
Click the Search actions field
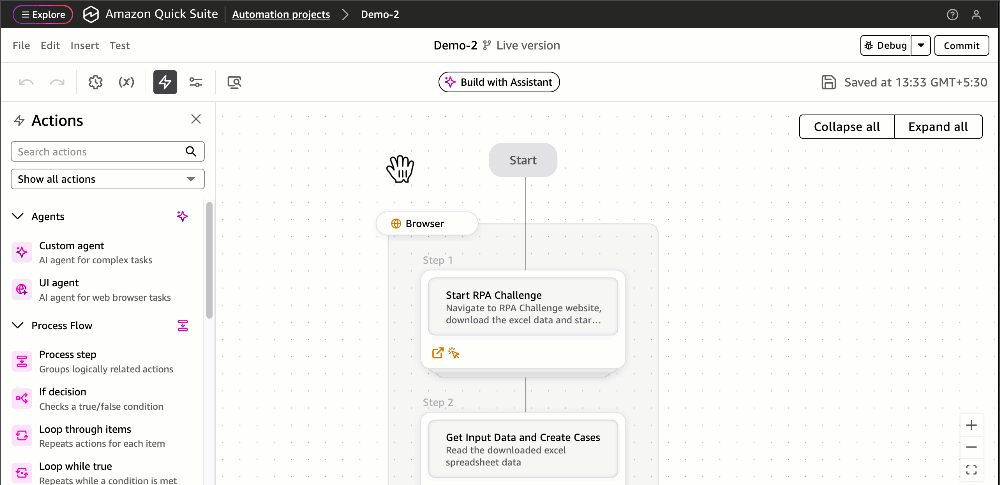pyautogui.click(x=100, y=152)
